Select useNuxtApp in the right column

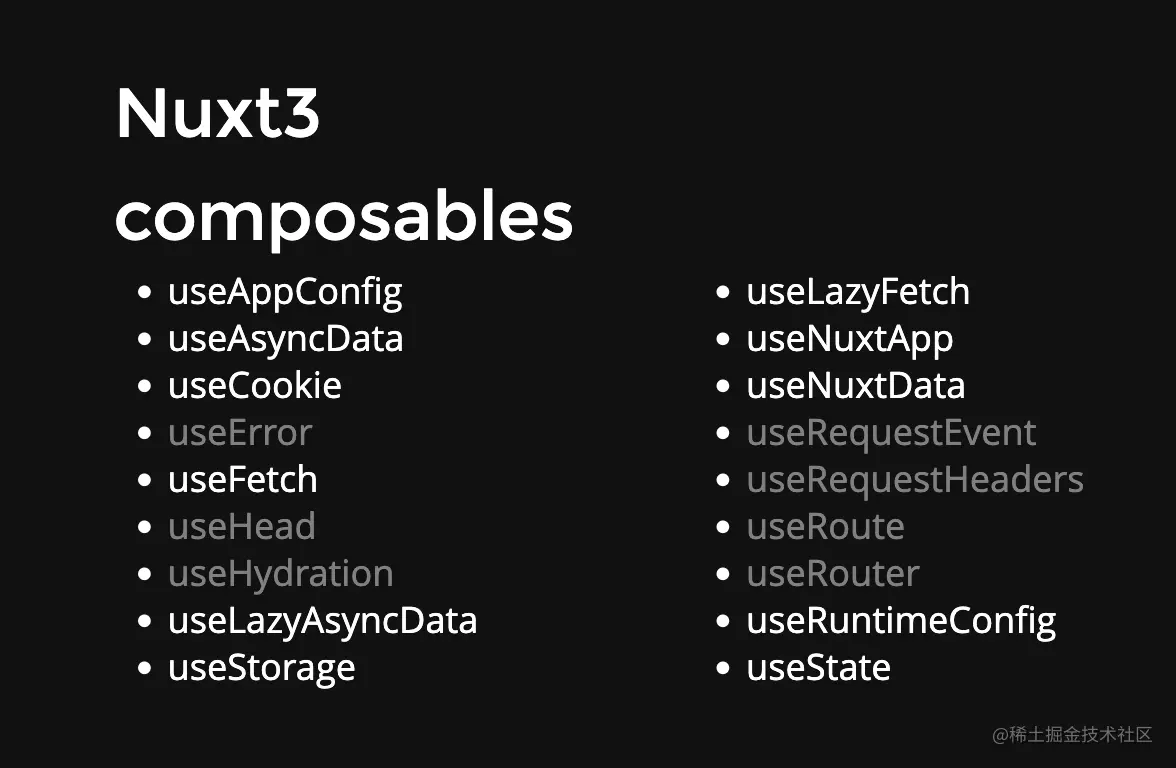pos(849,339)
